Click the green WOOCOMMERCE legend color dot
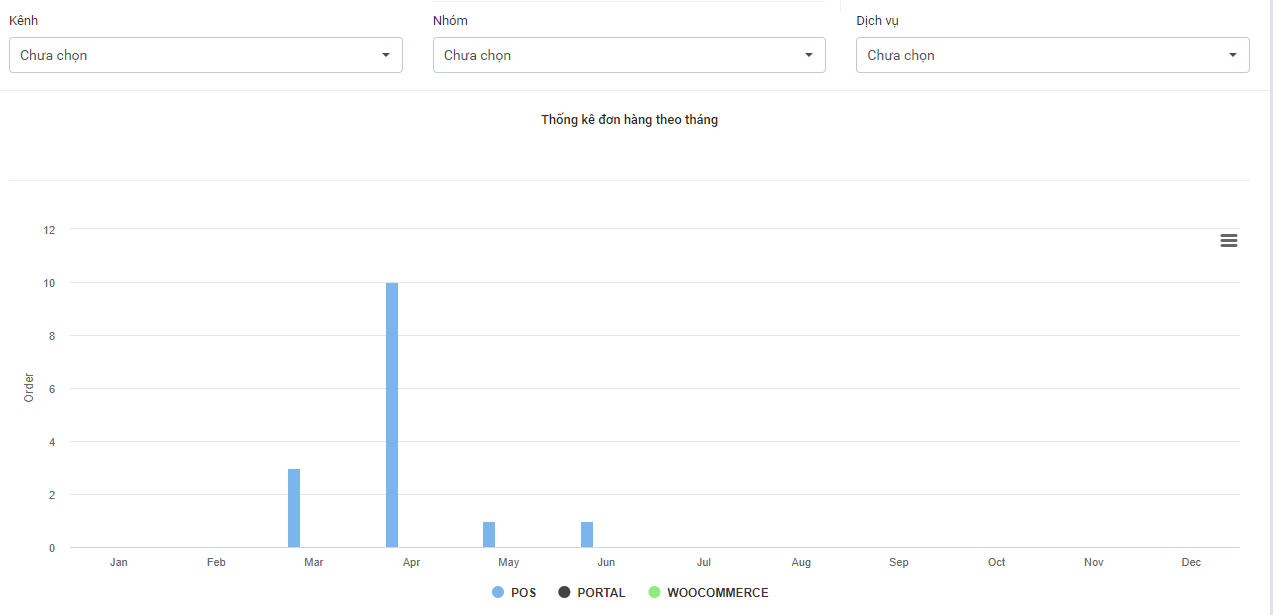 [654, 593]
